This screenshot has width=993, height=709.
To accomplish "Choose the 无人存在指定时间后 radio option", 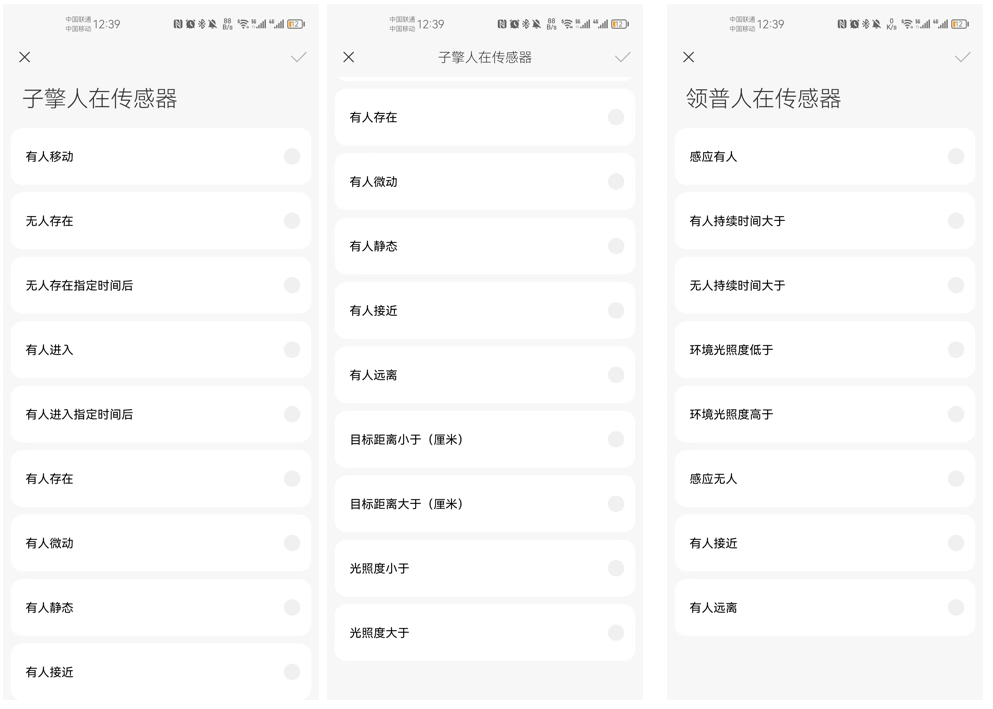I will pos(292,285).
